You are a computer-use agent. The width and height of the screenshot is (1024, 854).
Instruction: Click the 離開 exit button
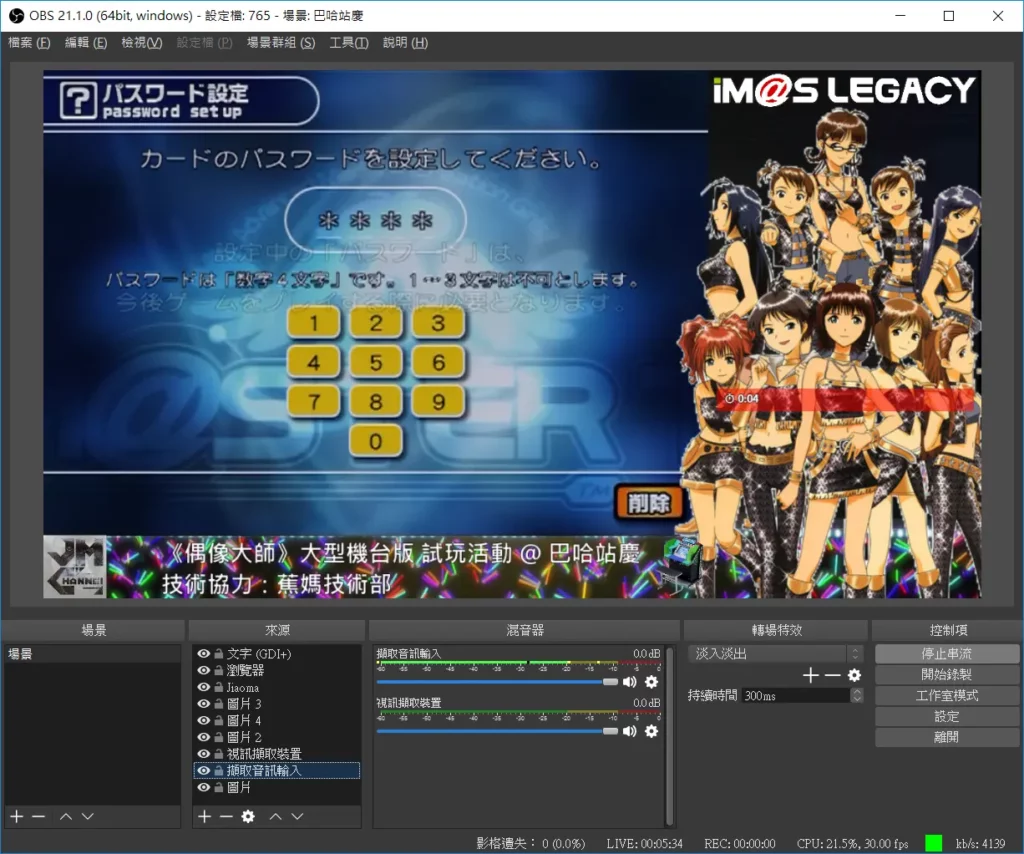coord(946,737)
